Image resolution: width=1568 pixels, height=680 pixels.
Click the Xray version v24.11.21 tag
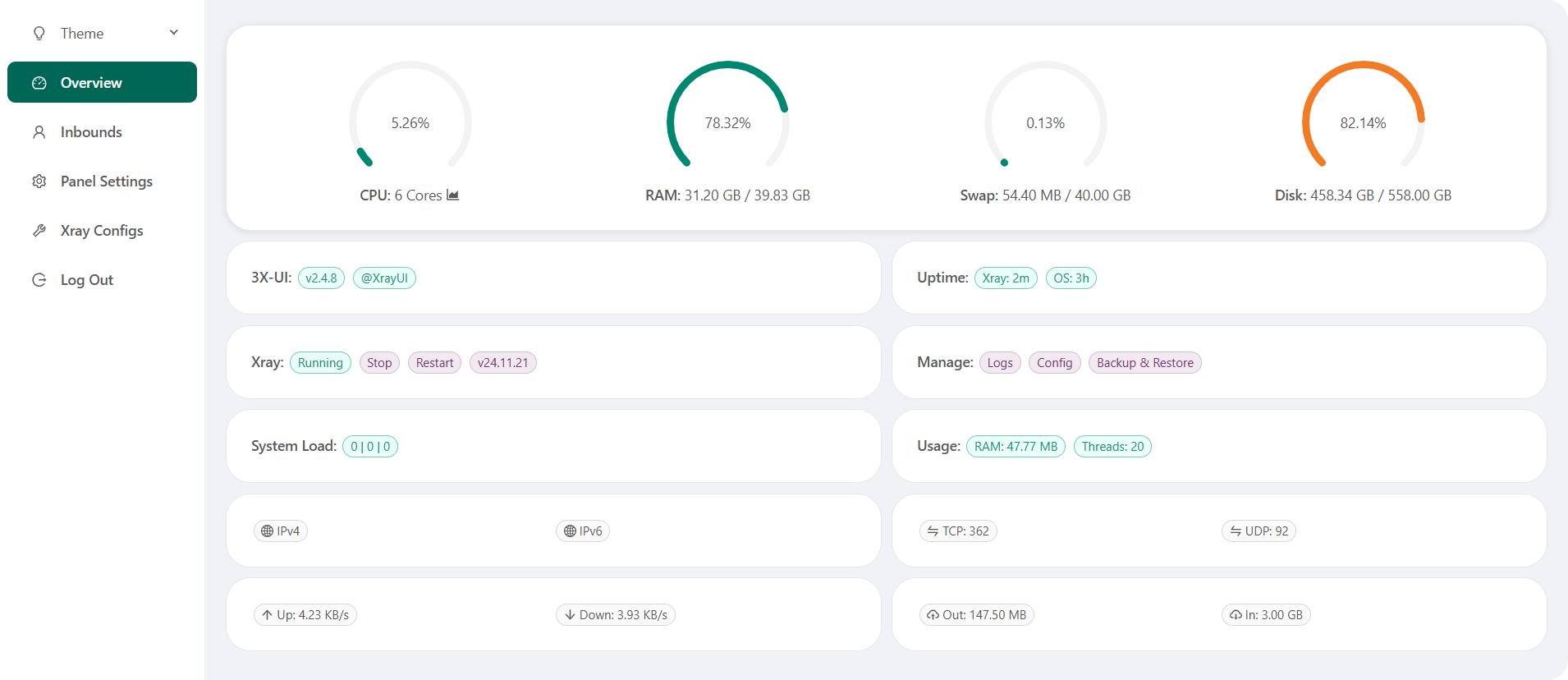502,363
